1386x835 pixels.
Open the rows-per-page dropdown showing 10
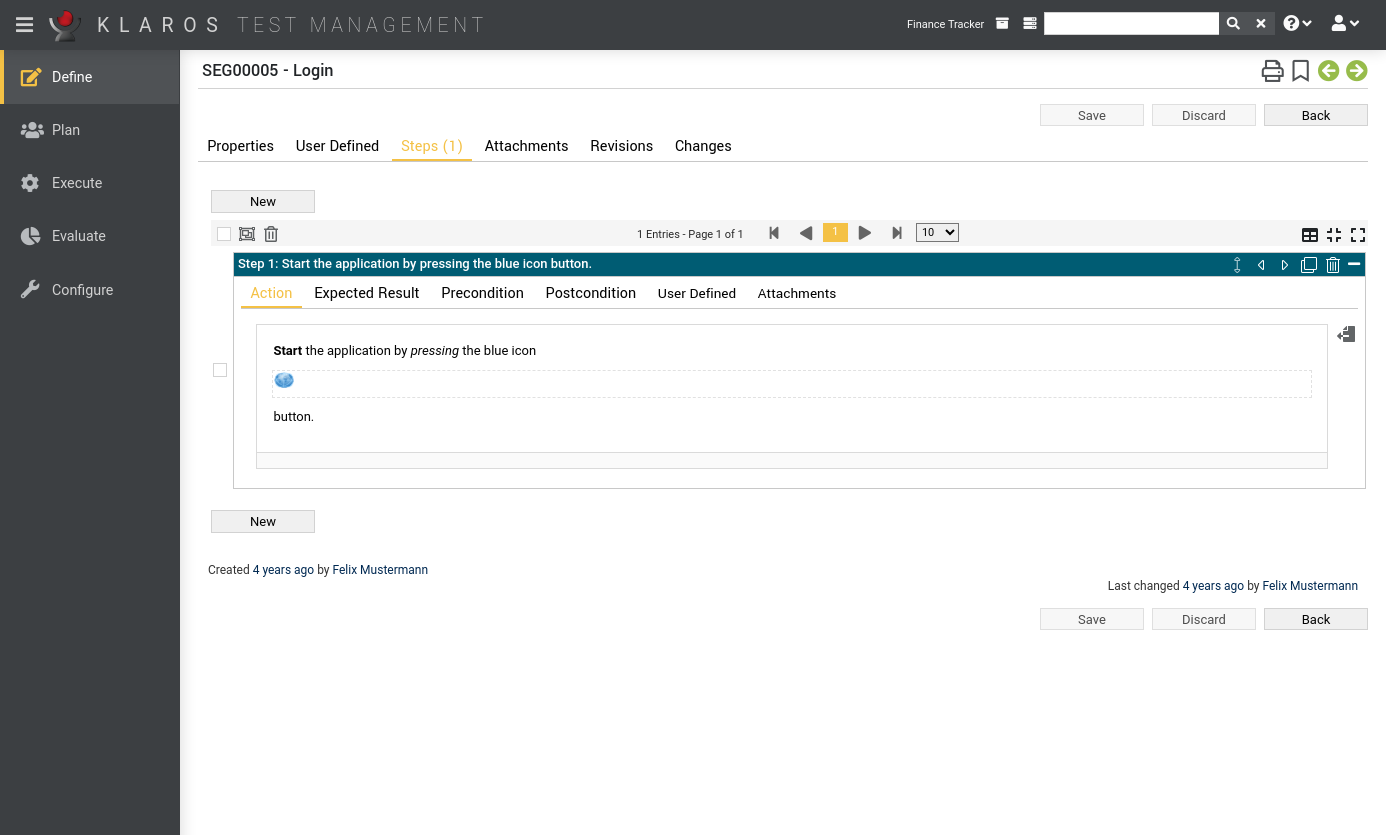pyautogui.click(x=937, y=233)
